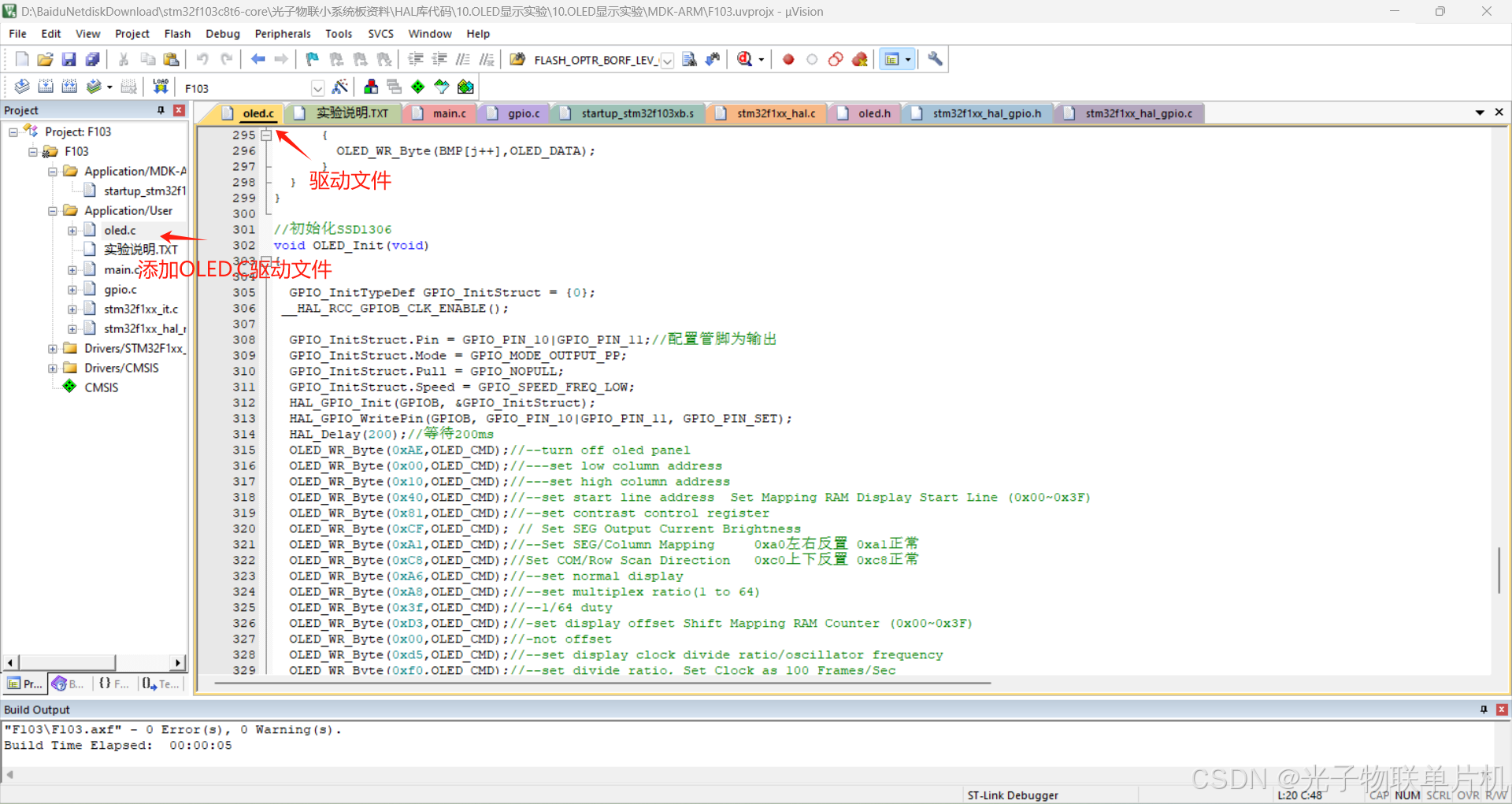The width and height of the screenshot is (1512, 804).
Task: Select gpio.c in the project tree
Action: coord(120,290)
